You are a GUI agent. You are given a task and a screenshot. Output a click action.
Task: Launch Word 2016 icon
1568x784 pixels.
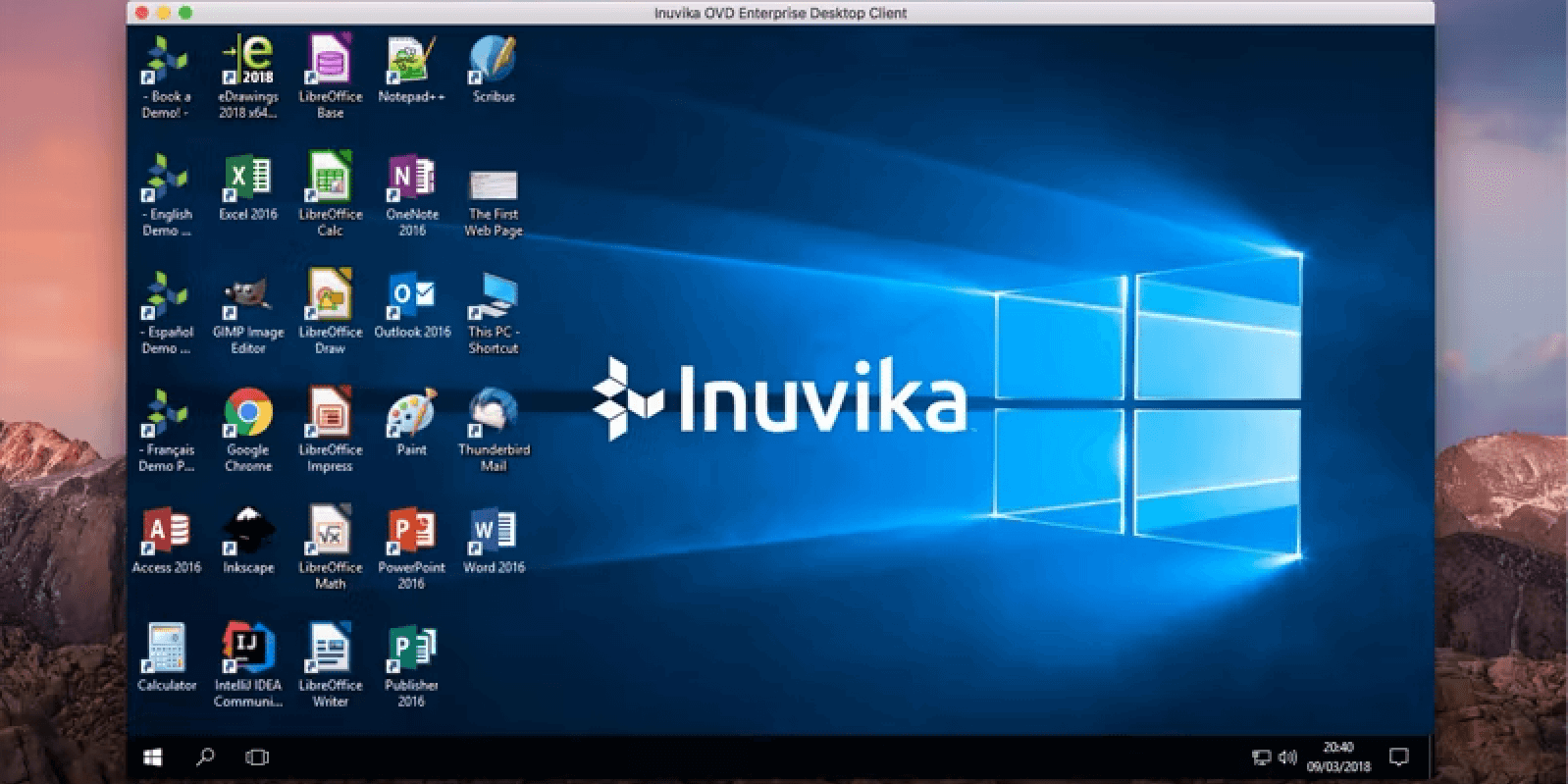pyautogui.click(x=494, y=542)
